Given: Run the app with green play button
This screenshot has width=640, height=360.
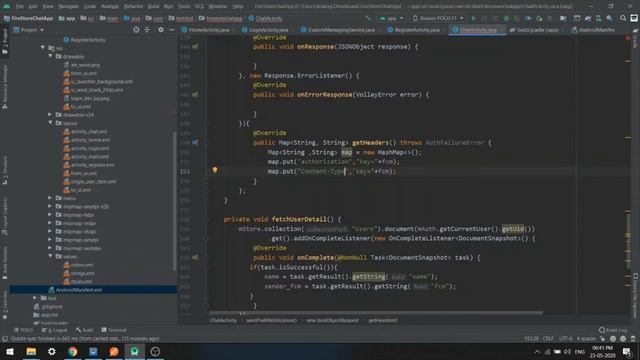Looking at the screenshot, I should [473, 18].
